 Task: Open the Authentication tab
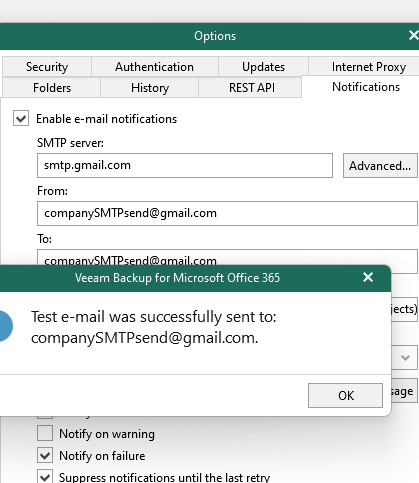155,67
